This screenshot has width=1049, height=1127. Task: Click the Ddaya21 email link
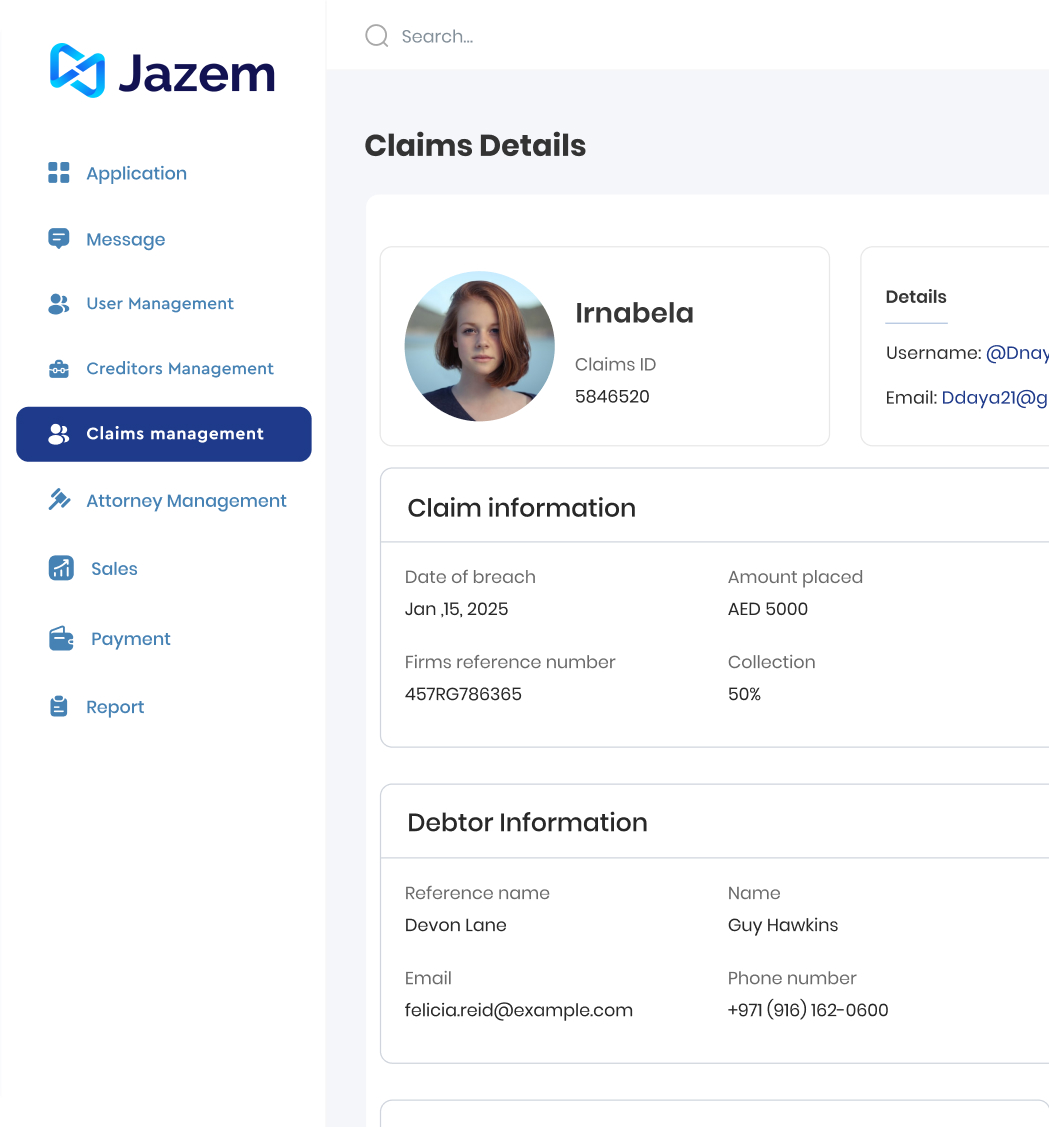[995, 398]
